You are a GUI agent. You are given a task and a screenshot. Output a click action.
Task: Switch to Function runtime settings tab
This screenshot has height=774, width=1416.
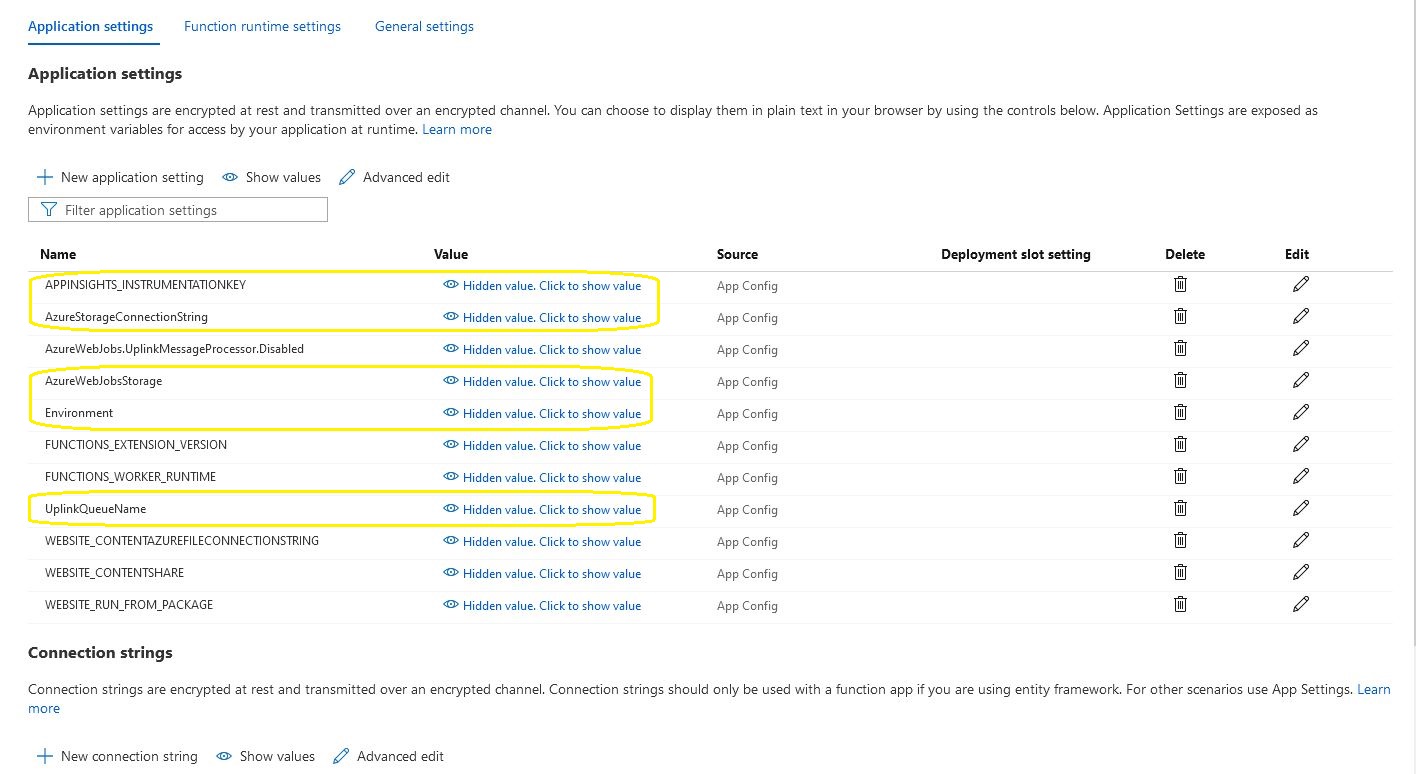(262, 26)
